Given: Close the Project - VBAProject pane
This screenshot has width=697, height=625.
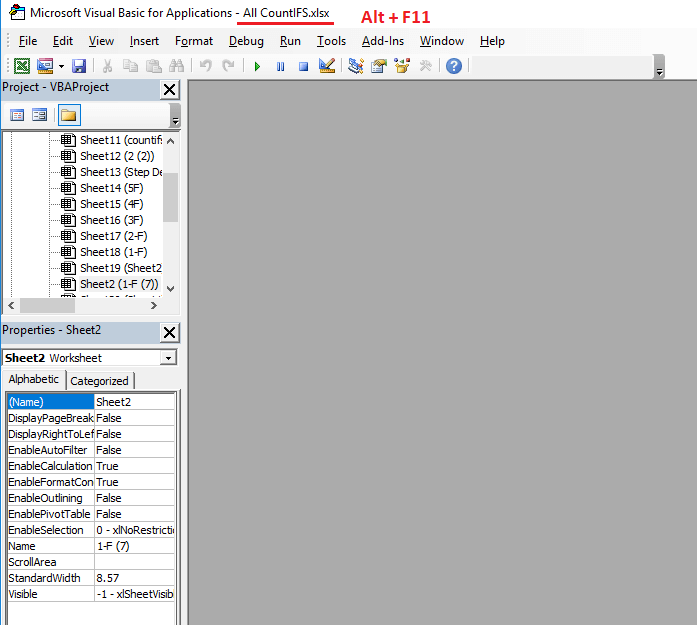Looking at the screenshot, I should click(x=169, y=89).
